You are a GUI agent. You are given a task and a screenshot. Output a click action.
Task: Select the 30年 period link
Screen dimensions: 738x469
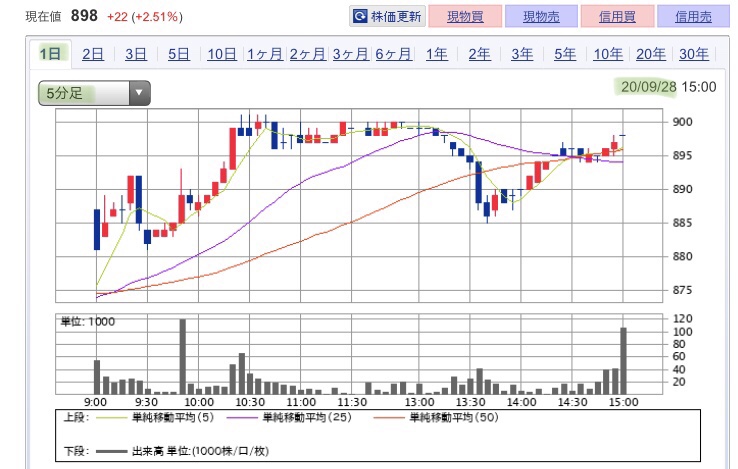(x=694, y=54)
